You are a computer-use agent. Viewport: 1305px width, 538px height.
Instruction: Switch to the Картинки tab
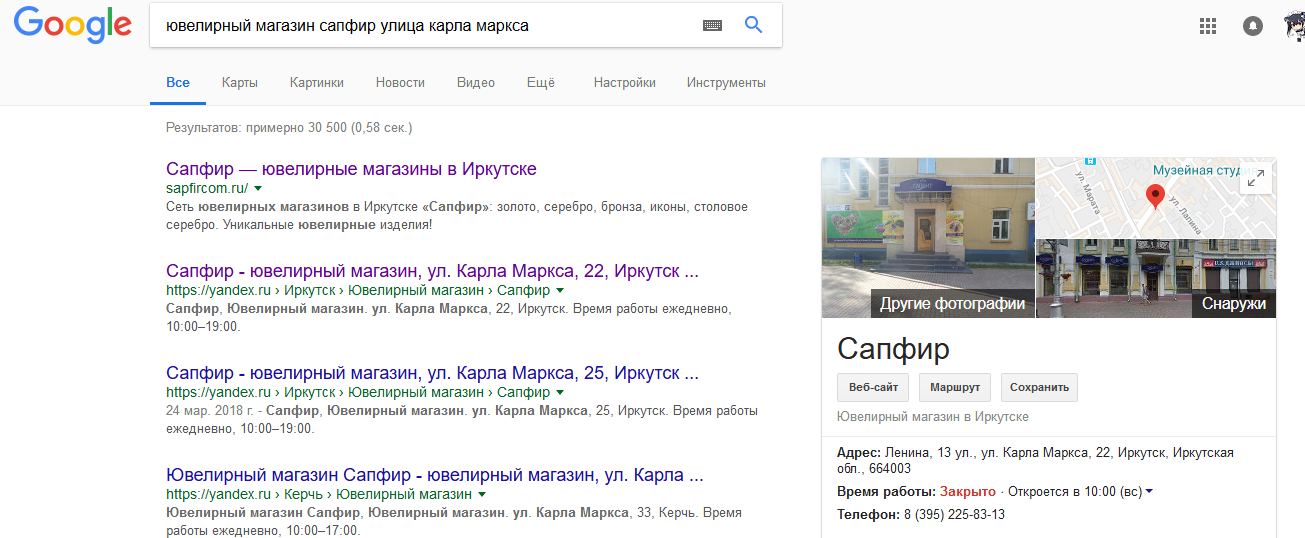[317, 83]
